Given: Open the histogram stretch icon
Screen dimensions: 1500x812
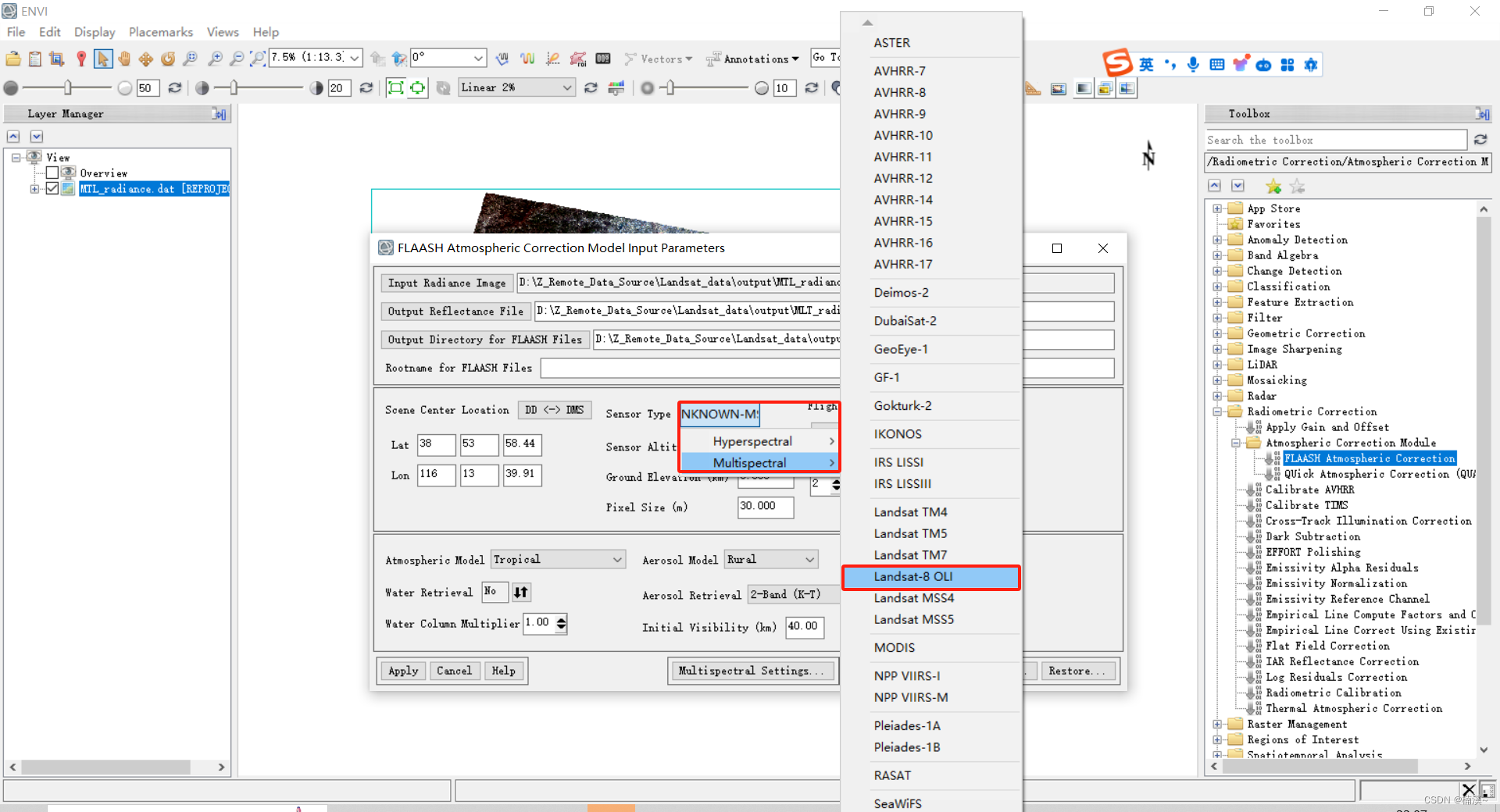Looking at the screenshot, I should (x=616, y=88).
